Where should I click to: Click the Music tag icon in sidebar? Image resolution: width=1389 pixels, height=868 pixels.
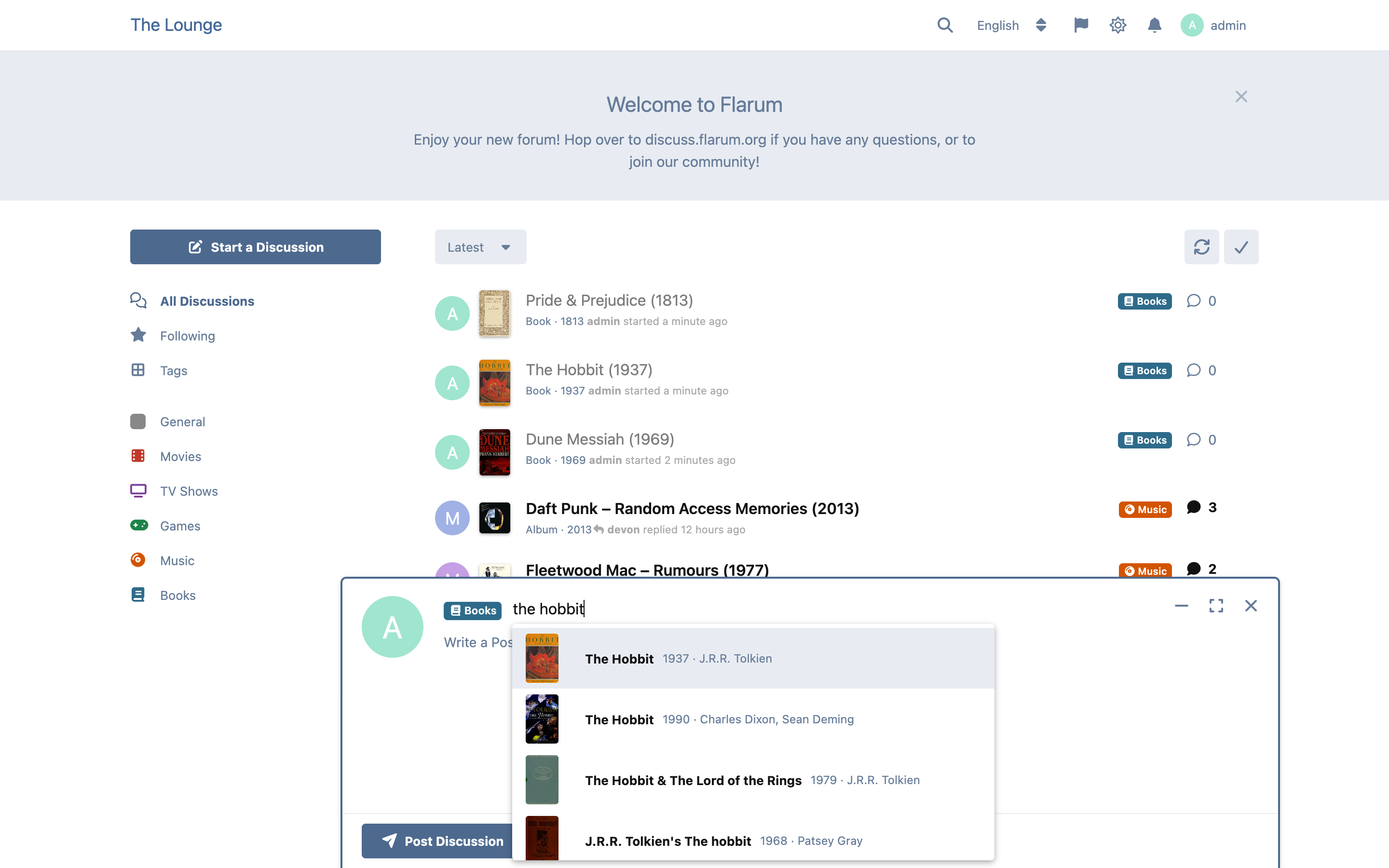click(x=138, y=560)
